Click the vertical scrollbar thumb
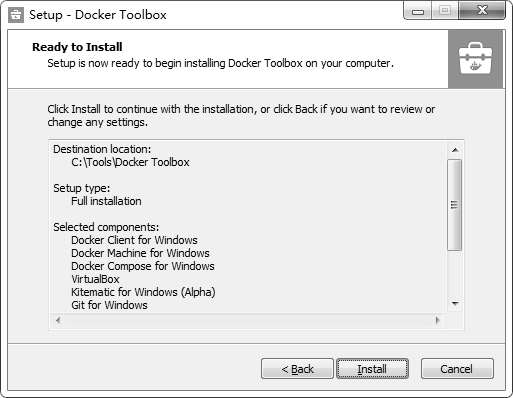This screenshot has height=398, width=513. [x=454, y=205]
